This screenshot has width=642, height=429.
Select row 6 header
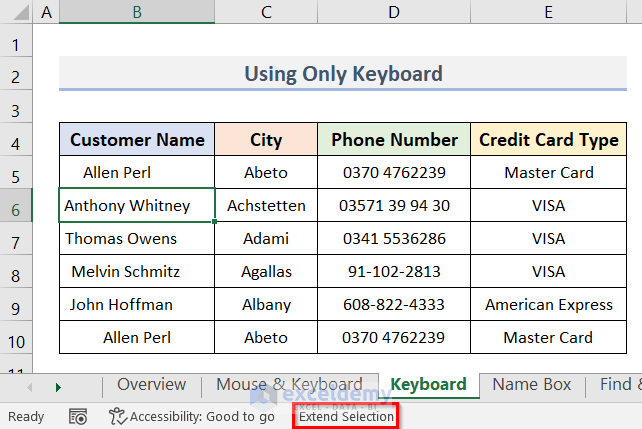pos(16,207)
